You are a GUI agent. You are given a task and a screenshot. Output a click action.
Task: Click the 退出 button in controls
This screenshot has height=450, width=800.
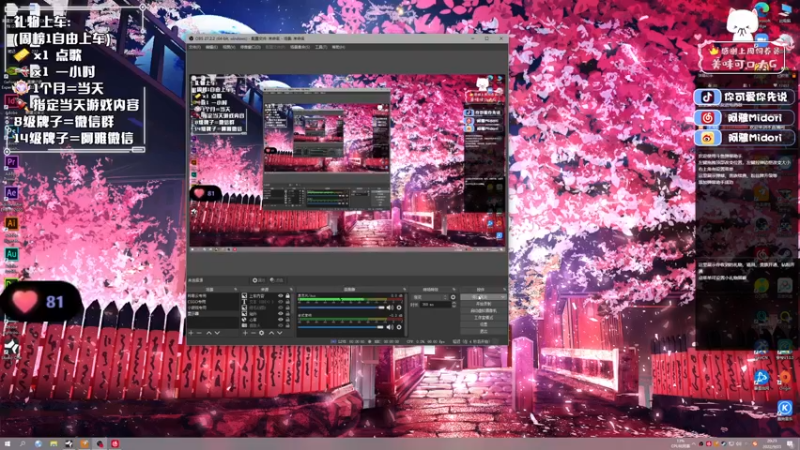pos(484,331)
